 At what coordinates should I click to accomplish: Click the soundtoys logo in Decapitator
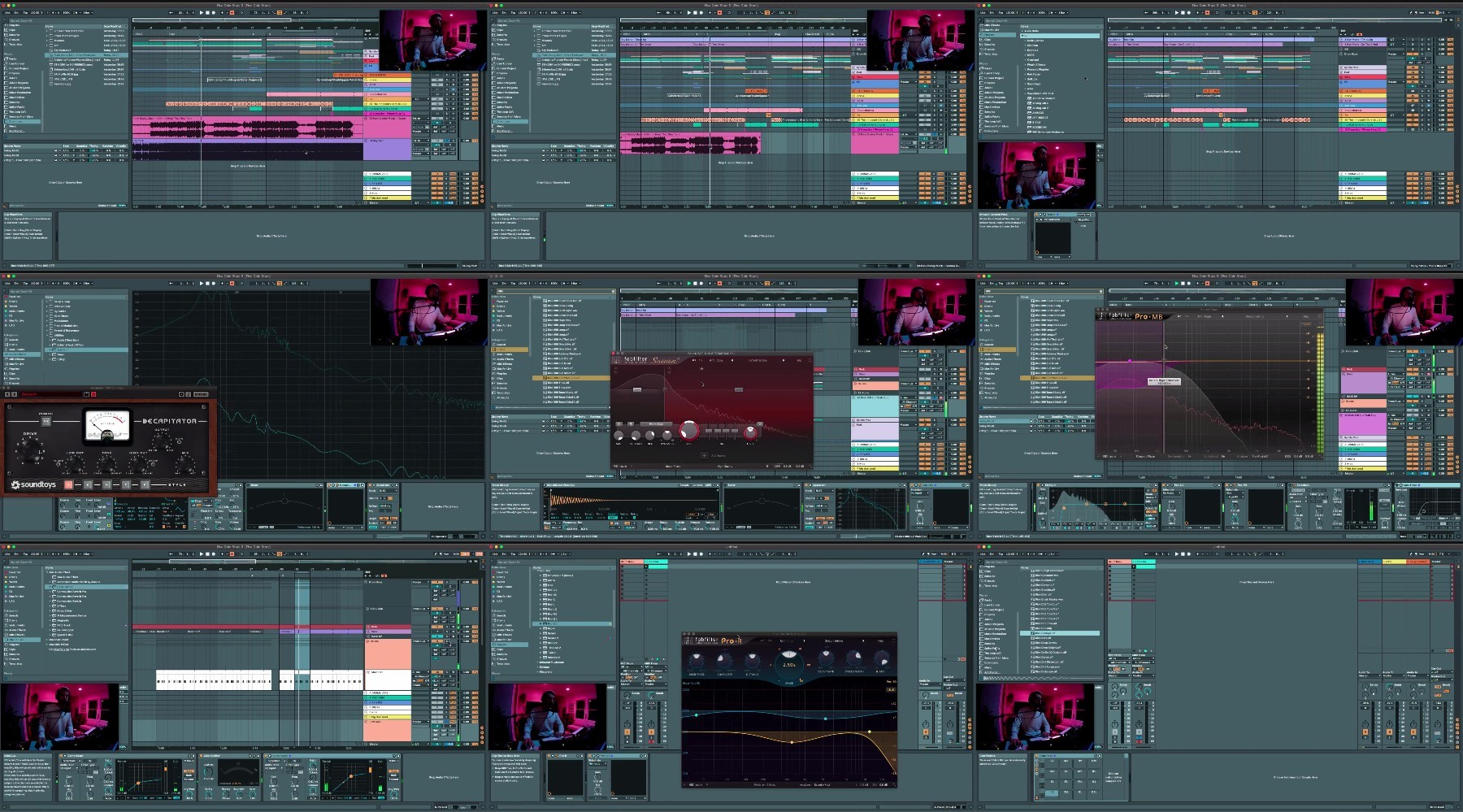coord(33,484)
